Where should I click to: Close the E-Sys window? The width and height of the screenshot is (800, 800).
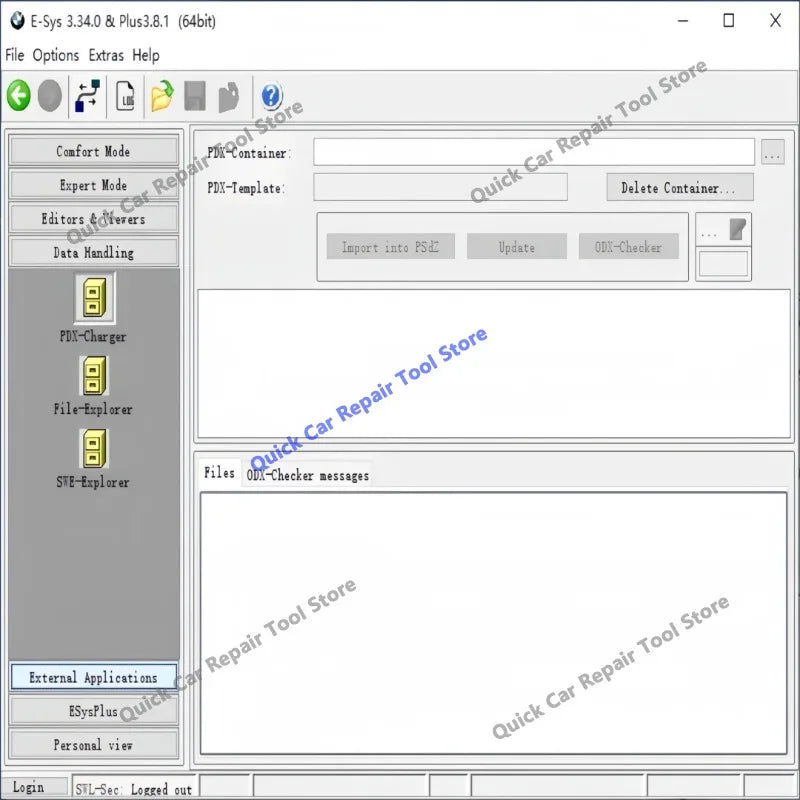[x=775, y=21]
